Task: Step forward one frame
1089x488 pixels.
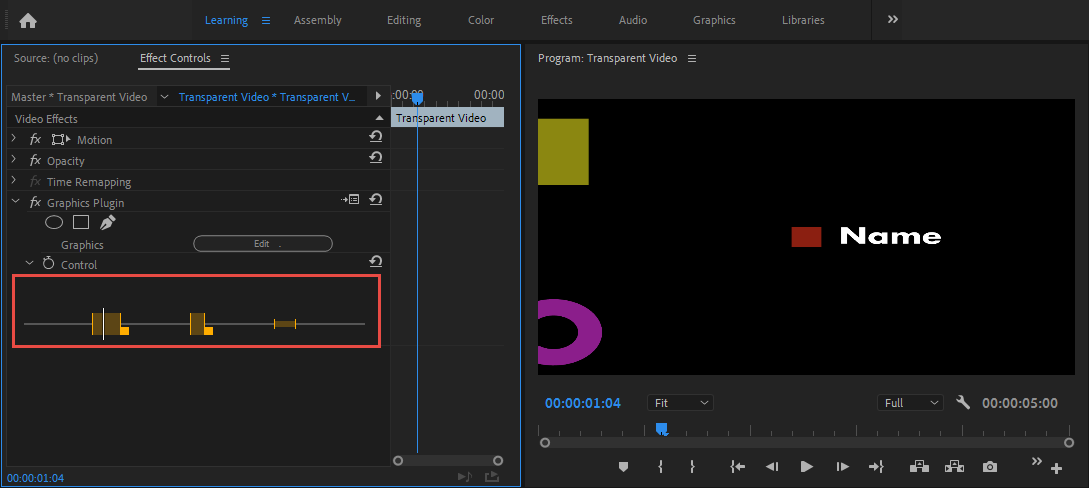Action: [842, 467]
